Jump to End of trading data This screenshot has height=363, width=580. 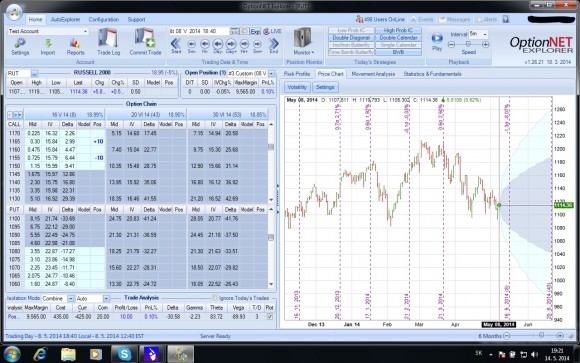pyautogui.click(x=274, y=45)
